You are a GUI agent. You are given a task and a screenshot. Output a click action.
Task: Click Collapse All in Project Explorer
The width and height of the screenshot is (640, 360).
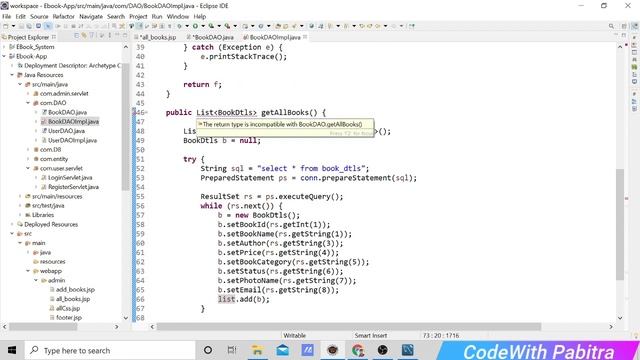pyautogui.click(x=76, y=36)
